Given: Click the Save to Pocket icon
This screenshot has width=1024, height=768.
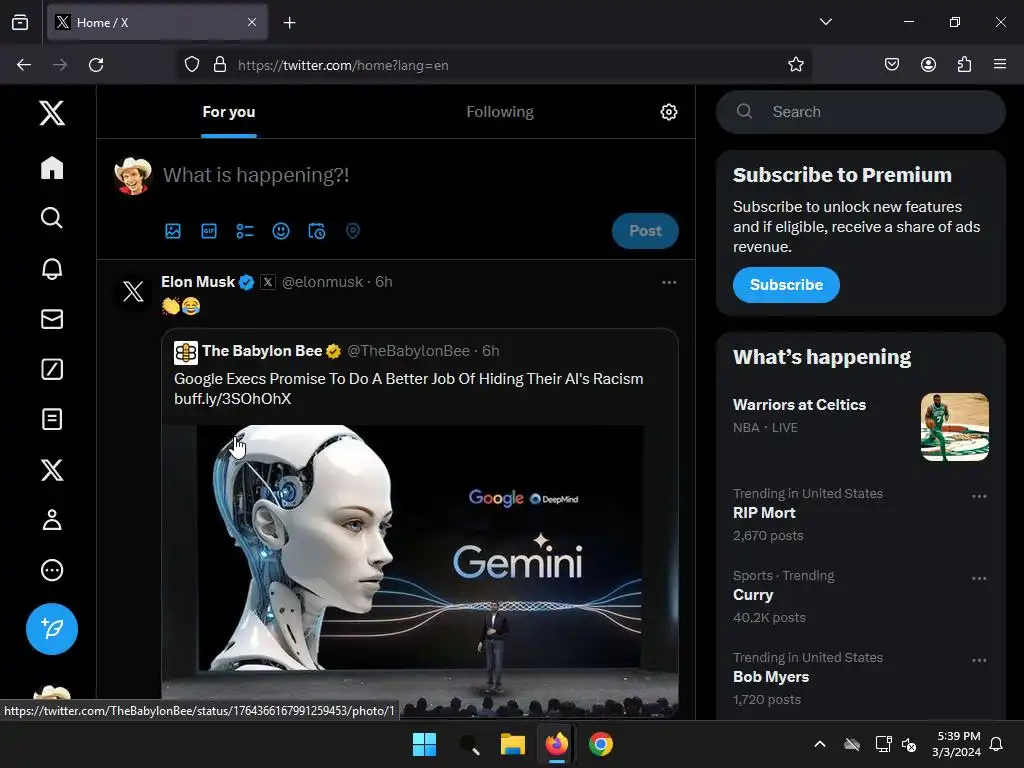Looking at the screenshot, I should [892, 64].
